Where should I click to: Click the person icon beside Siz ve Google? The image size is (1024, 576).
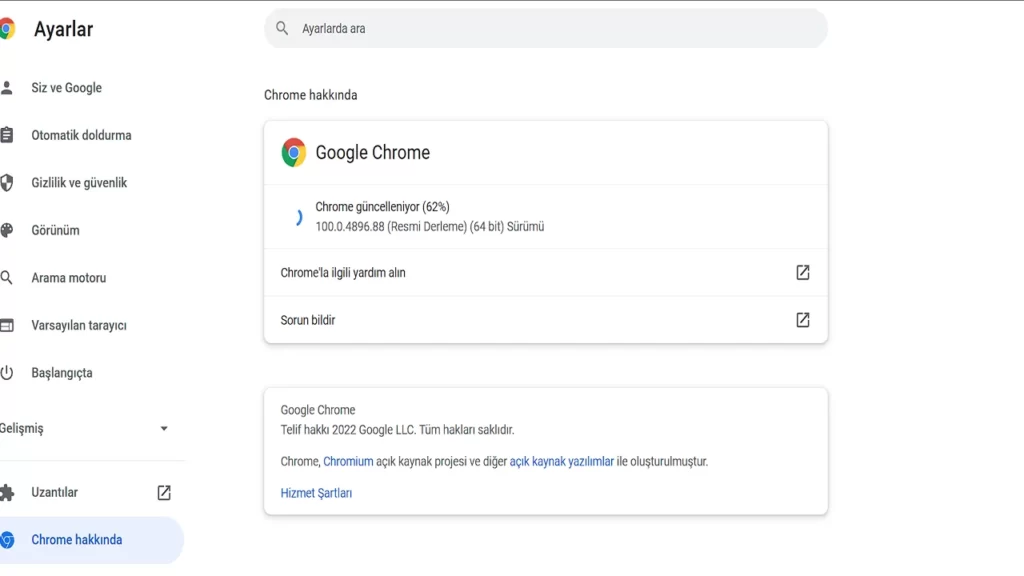(7, 88)
